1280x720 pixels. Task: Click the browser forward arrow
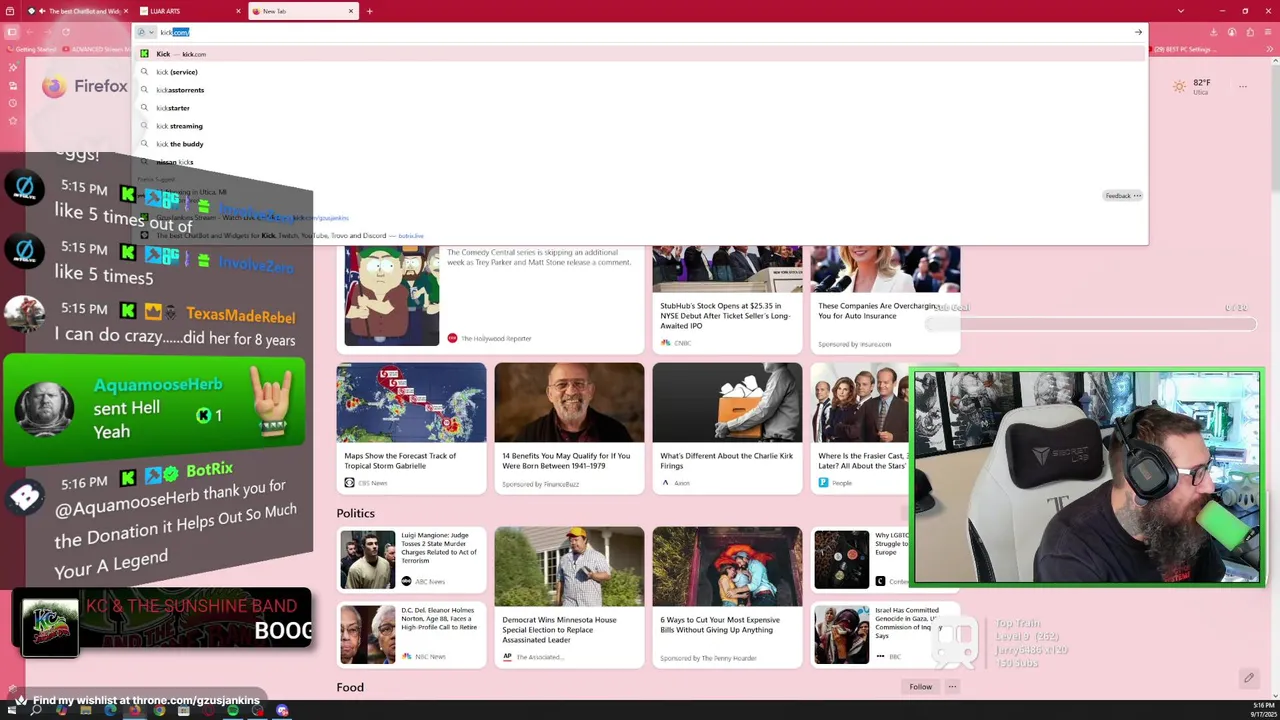[48, 32]
